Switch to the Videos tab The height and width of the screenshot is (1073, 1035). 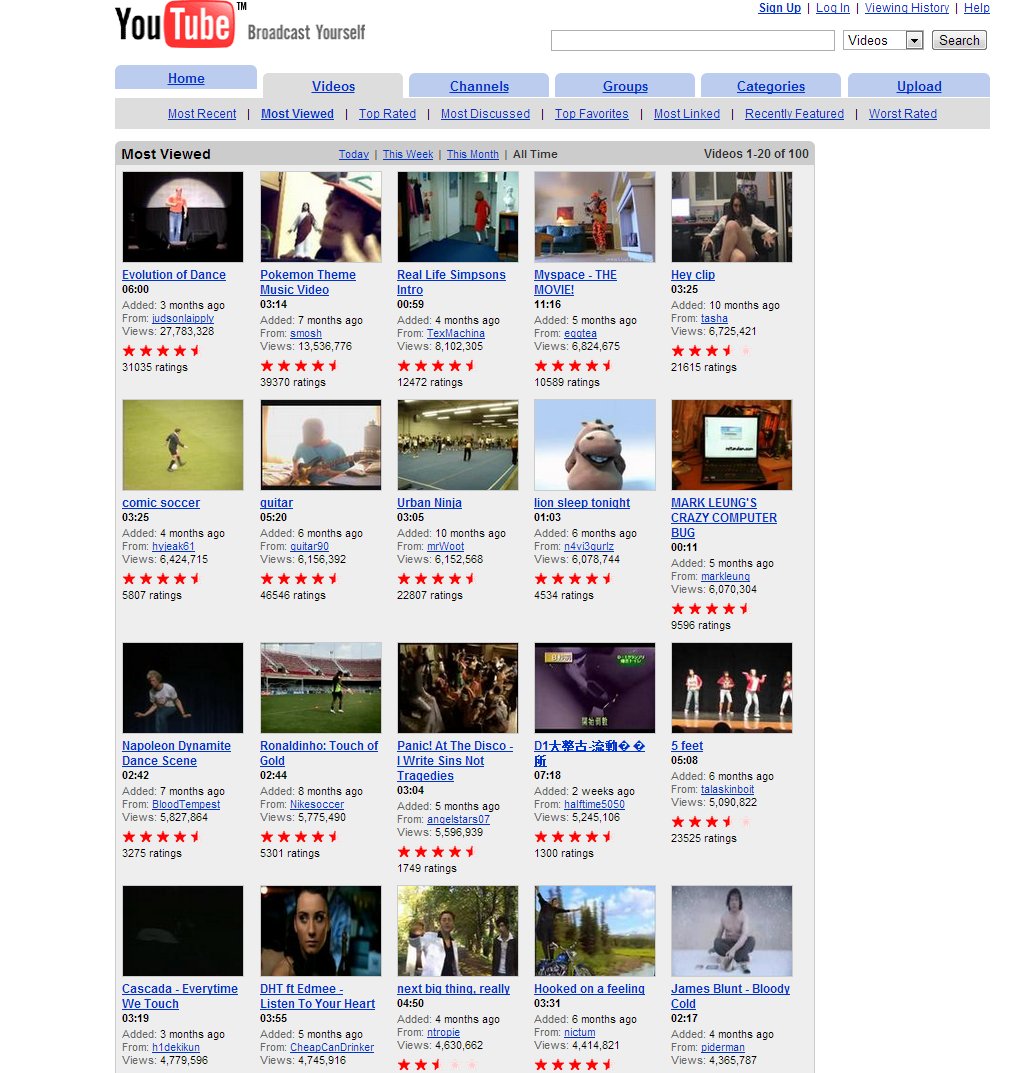(333, 86)
